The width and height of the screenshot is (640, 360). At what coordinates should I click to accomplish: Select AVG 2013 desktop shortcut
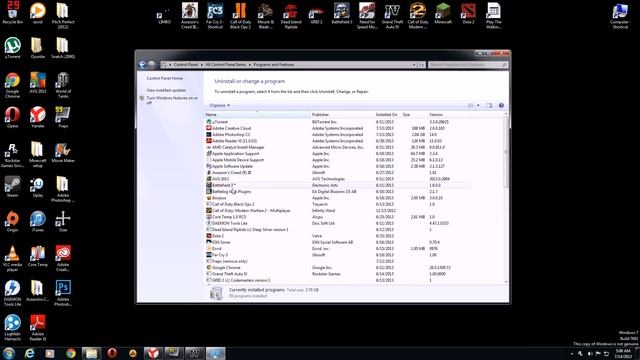point(38,83)
